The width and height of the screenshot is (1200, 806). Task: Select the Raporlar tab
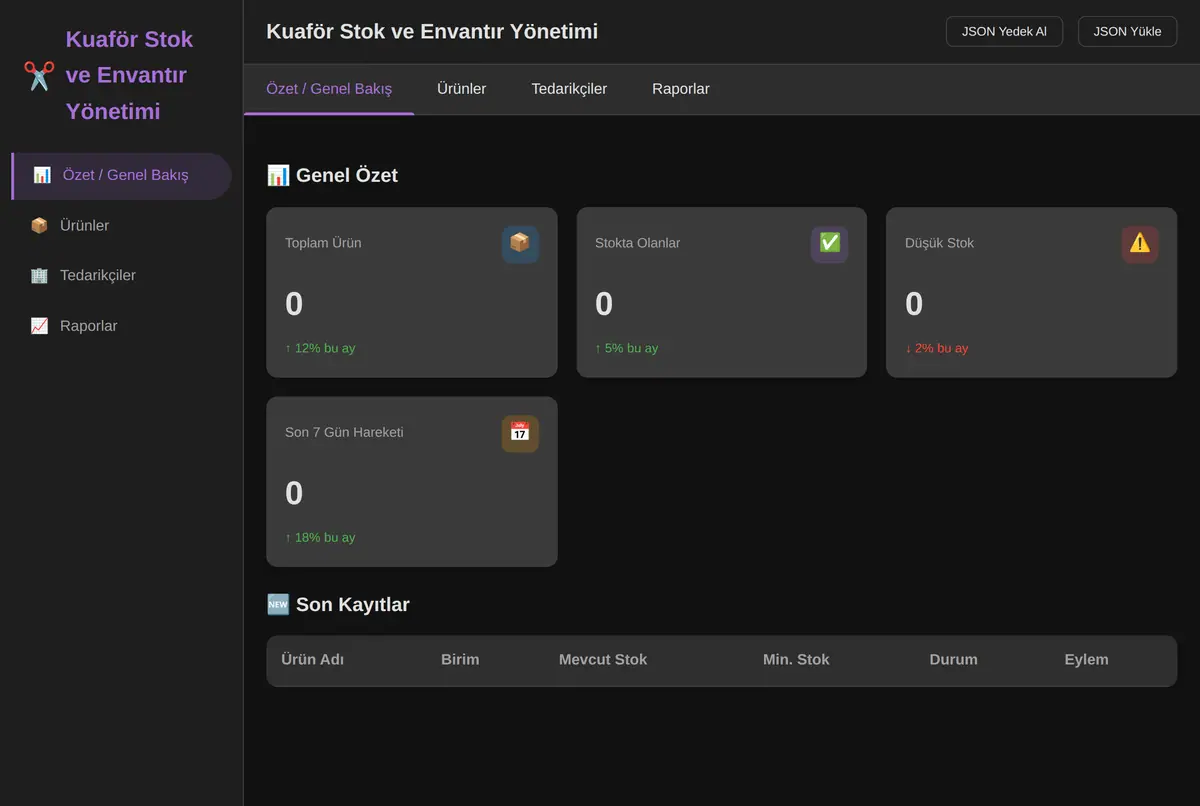click(681, 89)
